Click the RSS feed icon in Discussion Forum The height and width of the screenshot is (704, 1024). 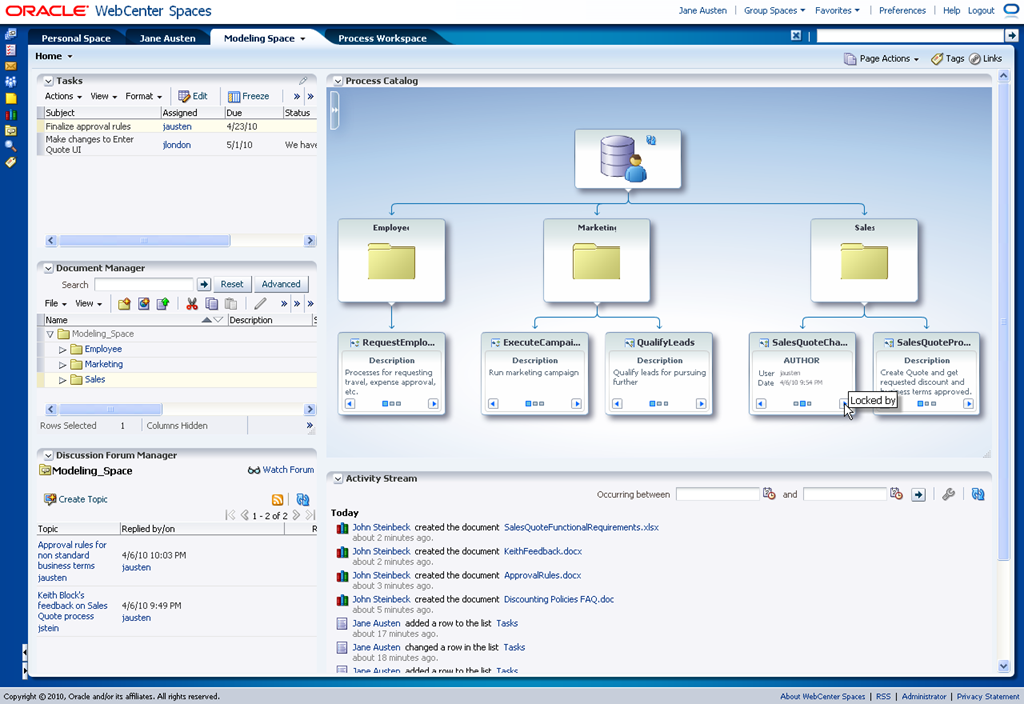pos(278,500)
